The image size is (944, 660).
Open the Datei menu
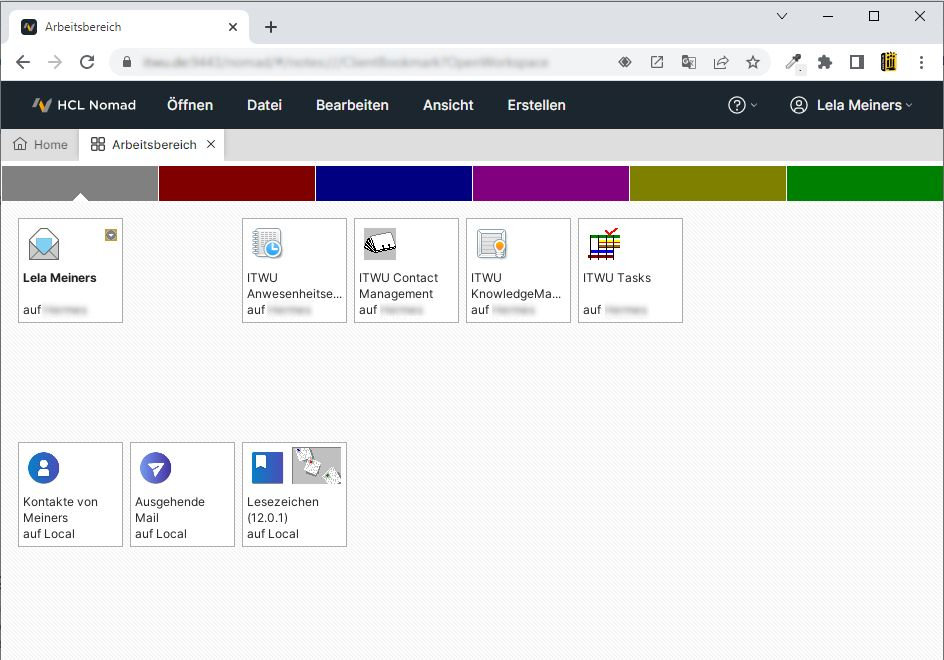click(264, 105)
